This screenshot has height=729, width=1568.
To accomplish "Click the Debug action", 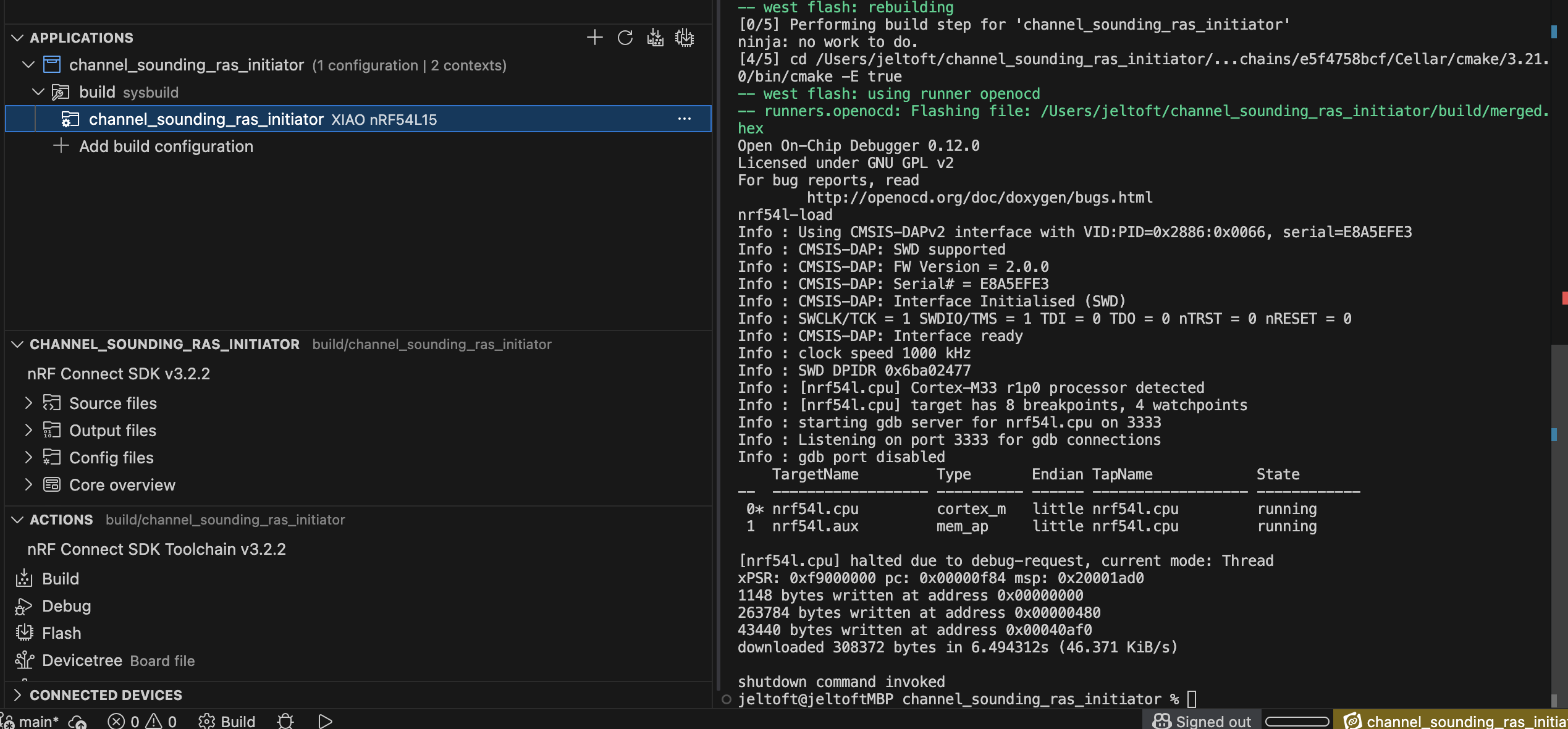I will pyautogui.click(x=66, y=606).
